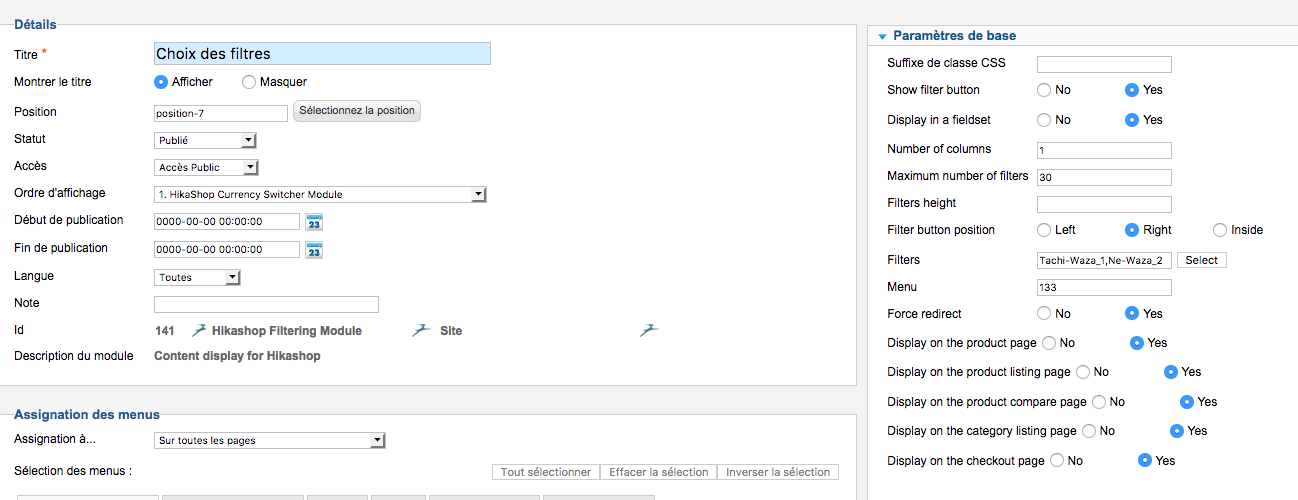The image size is (1298, 500).
Task: Open the Accès Public dropdown
Action: (206, 168)
